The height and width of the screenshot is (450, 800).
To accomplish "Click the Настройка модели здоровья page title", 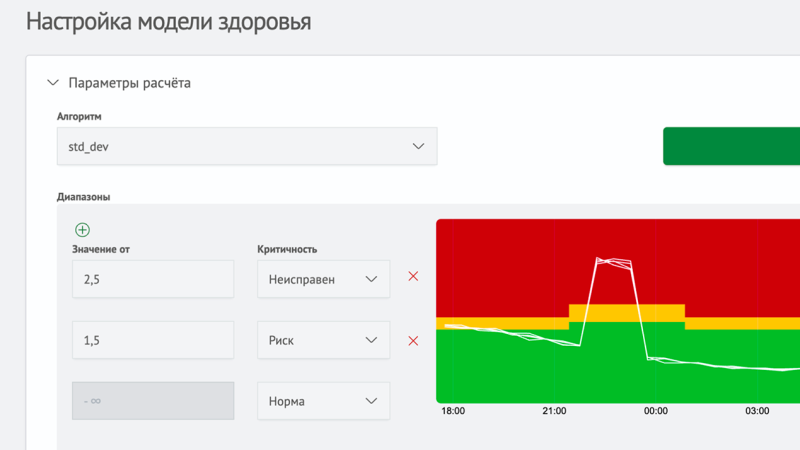I will pos(168,22).
